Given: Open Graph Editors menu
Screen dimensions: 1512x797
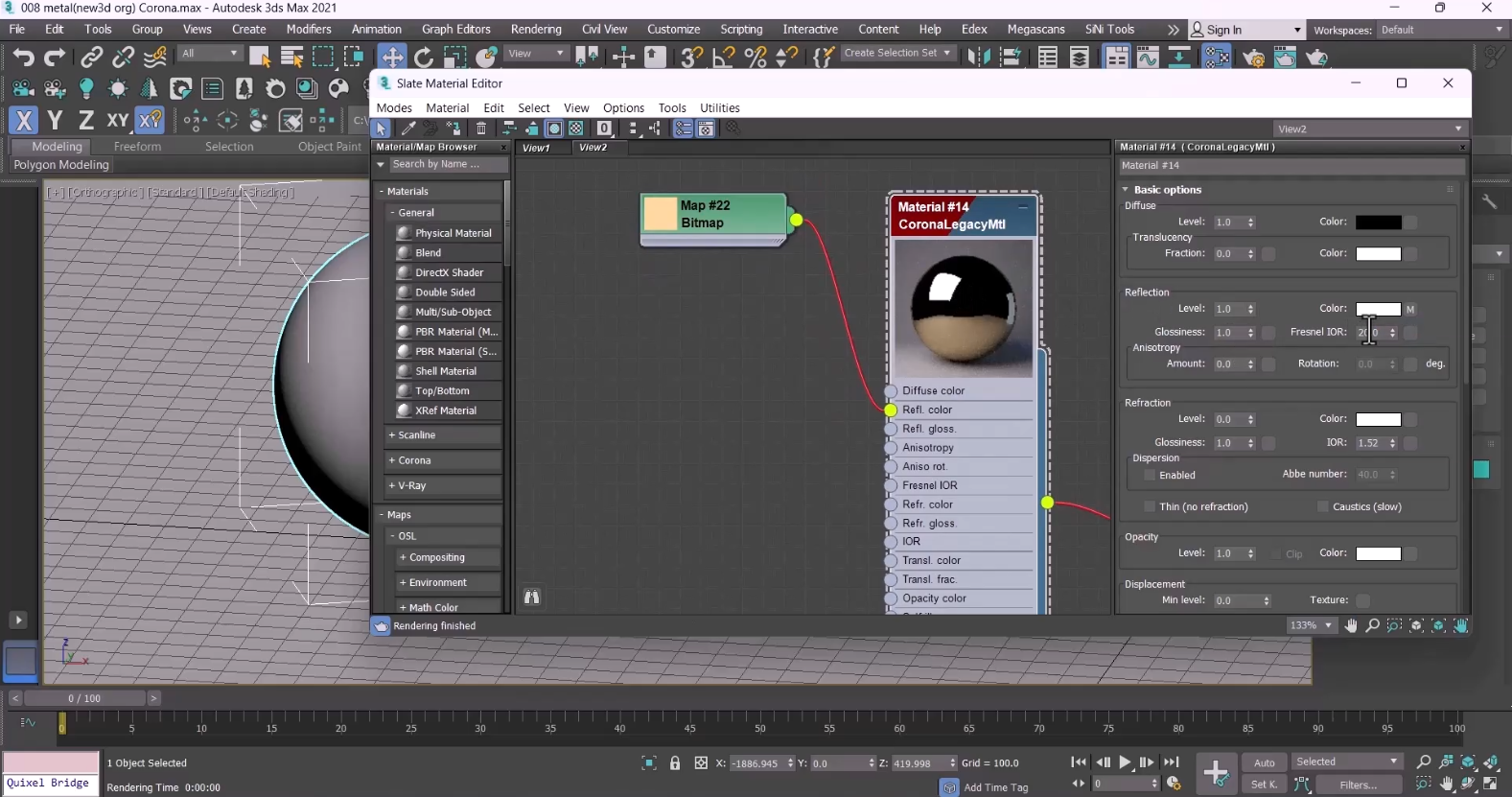Looking at the screenshot, I should point(456,30).
